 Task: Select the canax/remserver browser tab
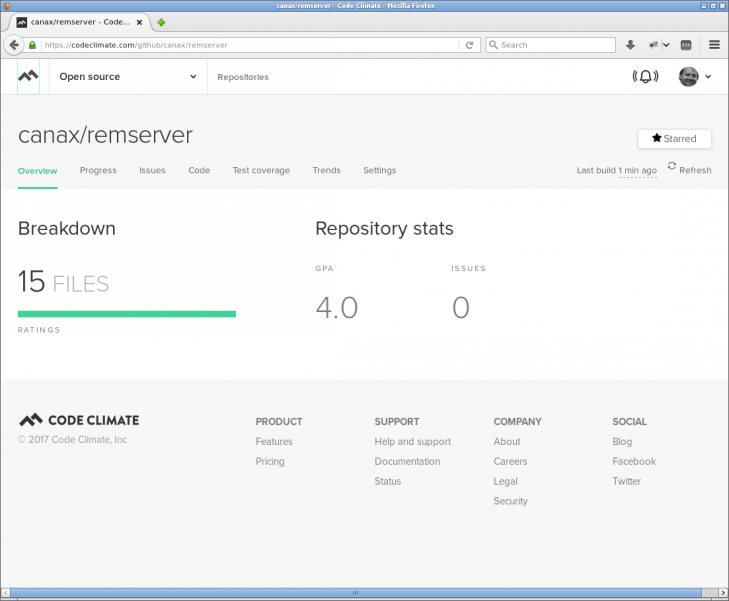click(x=79, y=22)
